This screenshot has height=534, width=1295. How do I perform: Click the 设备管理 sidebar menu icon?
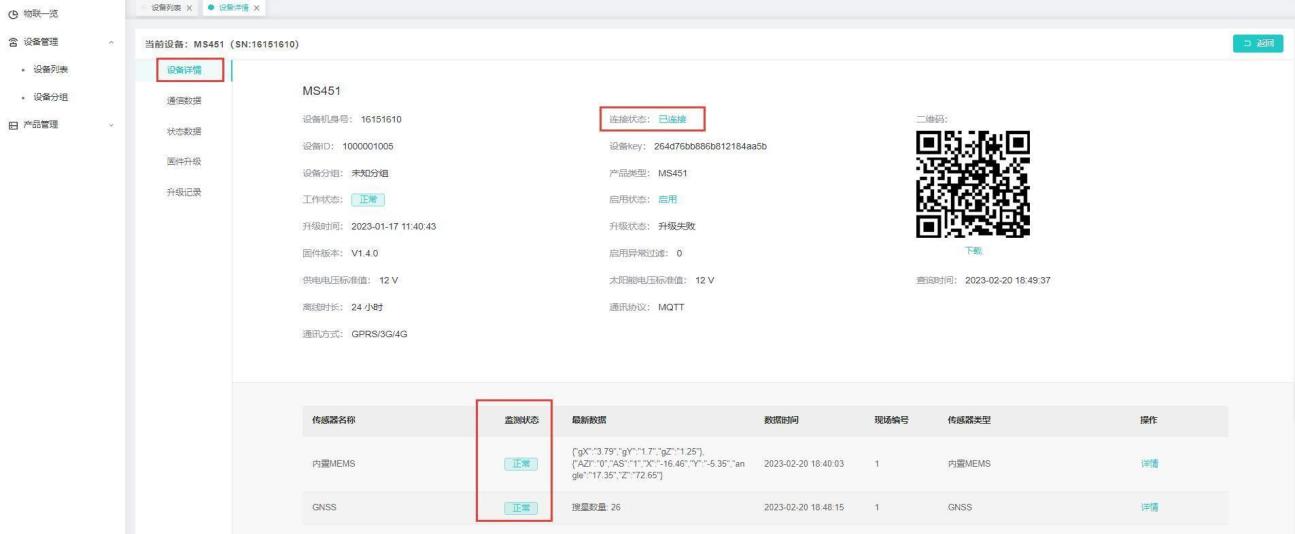[x=13, y=42]
